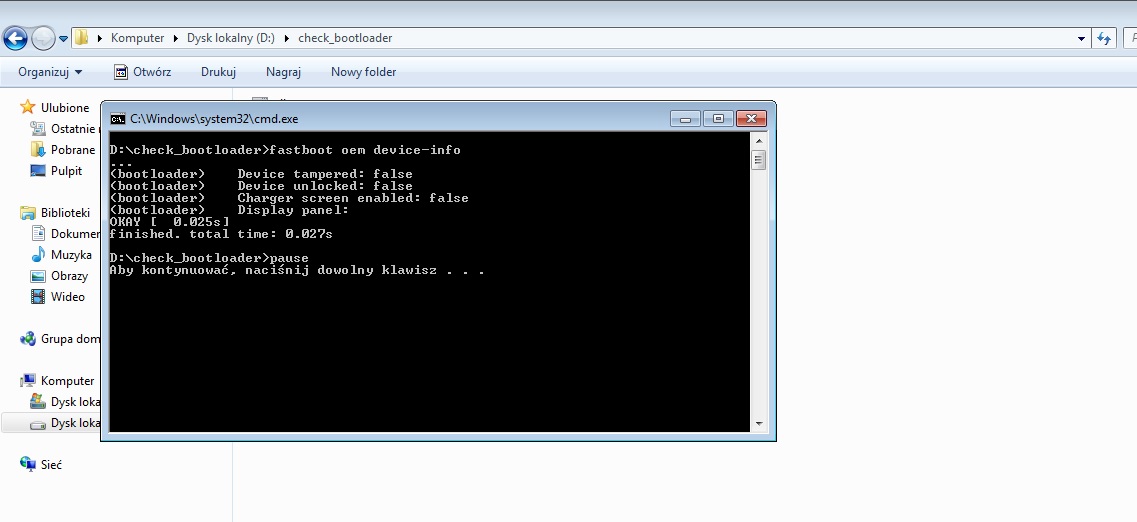Expand the address bar history dropdown arrow
The image size is (1137, 522).
[x=1082, y=39]
